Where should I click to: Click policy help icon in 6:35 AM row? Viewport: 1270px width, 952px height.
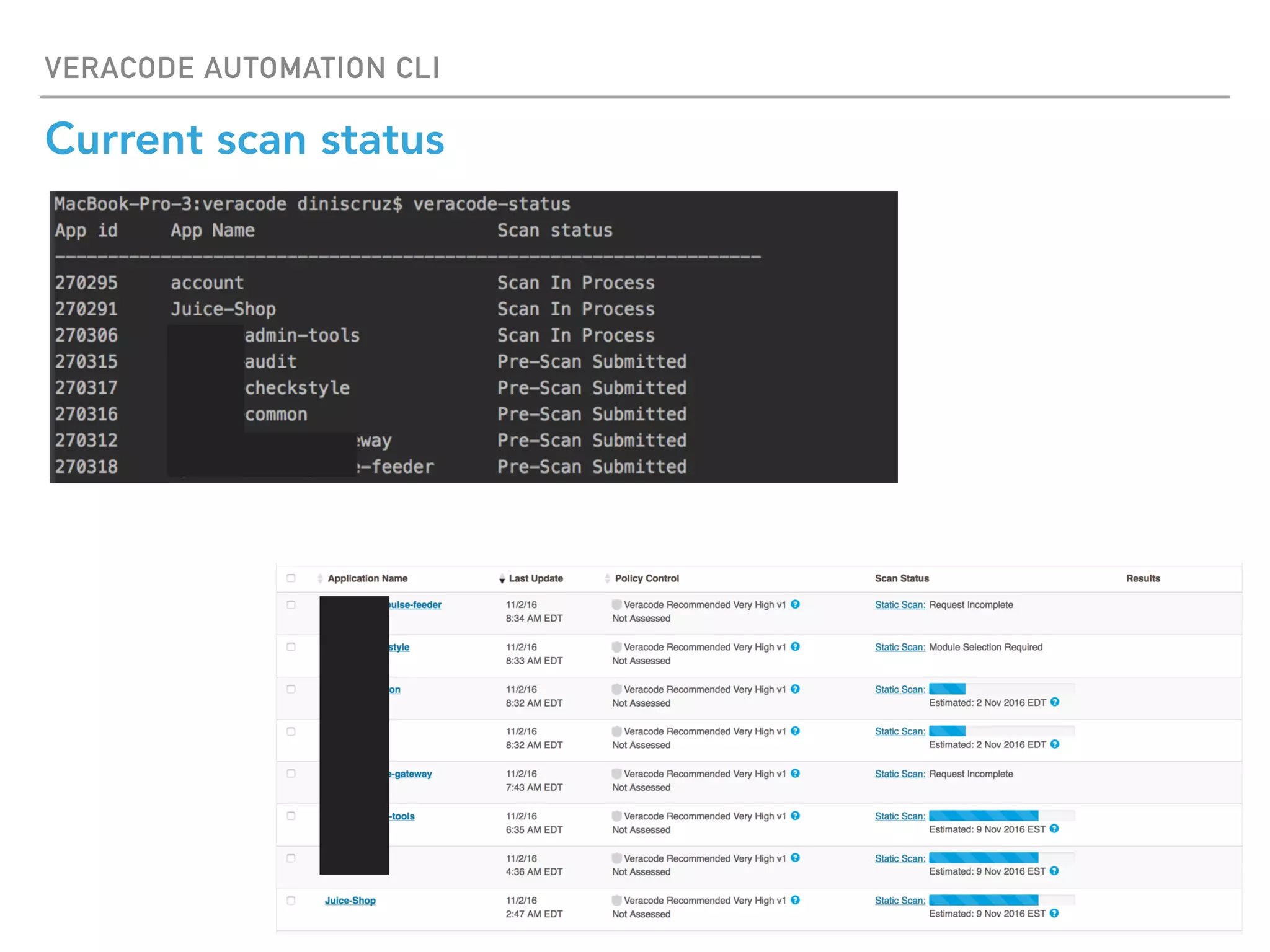(795, 816)
